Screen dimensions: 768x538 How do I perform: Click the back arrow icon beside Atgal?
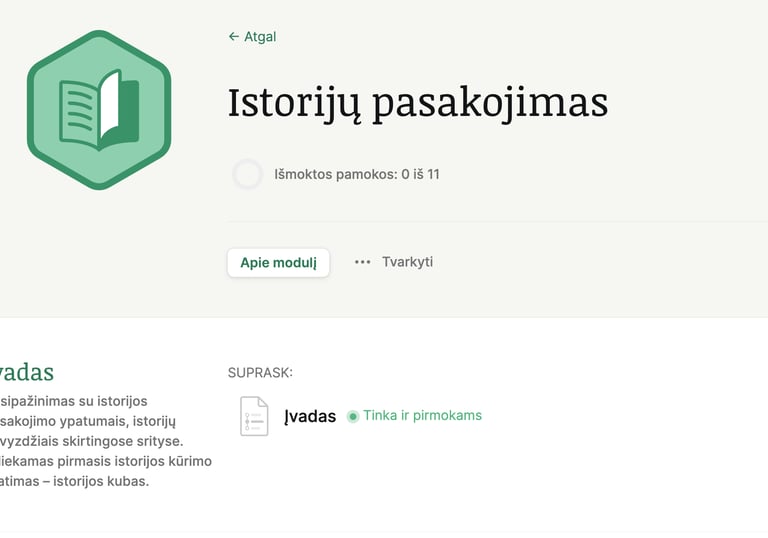click(x=234, y=37)
